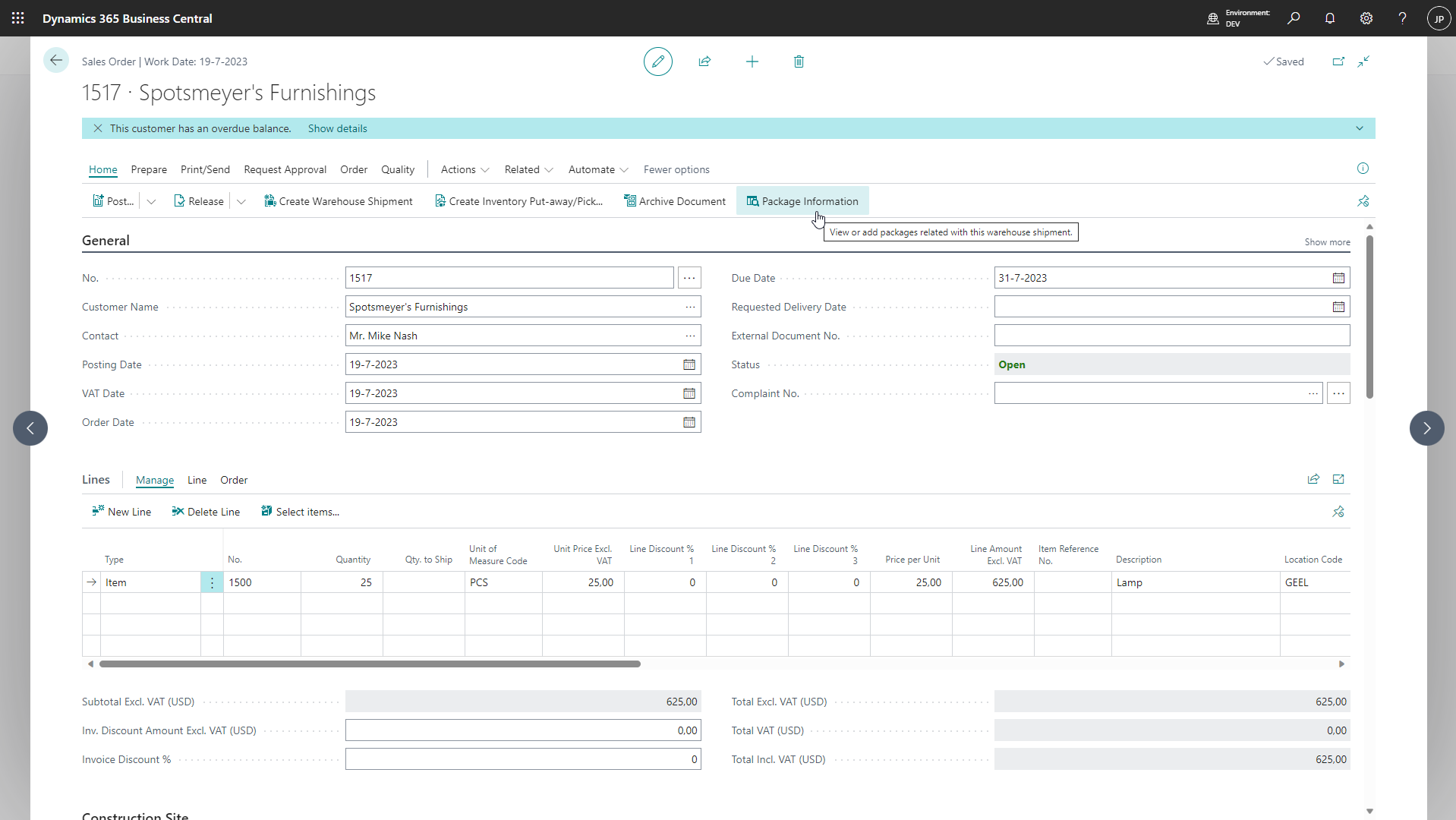
Task: Open the Due Date calendar picker
Action: [1338, 278]
